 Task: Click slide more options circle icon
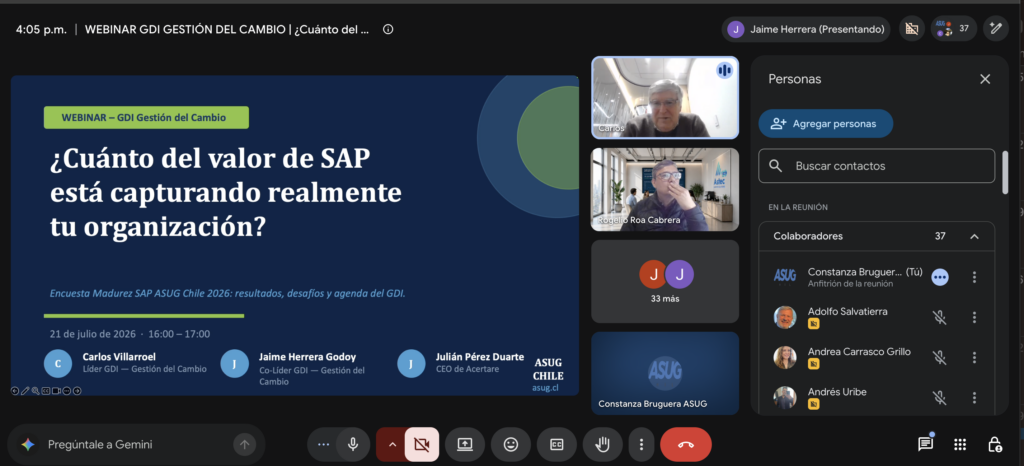click(x=67, y=391)
